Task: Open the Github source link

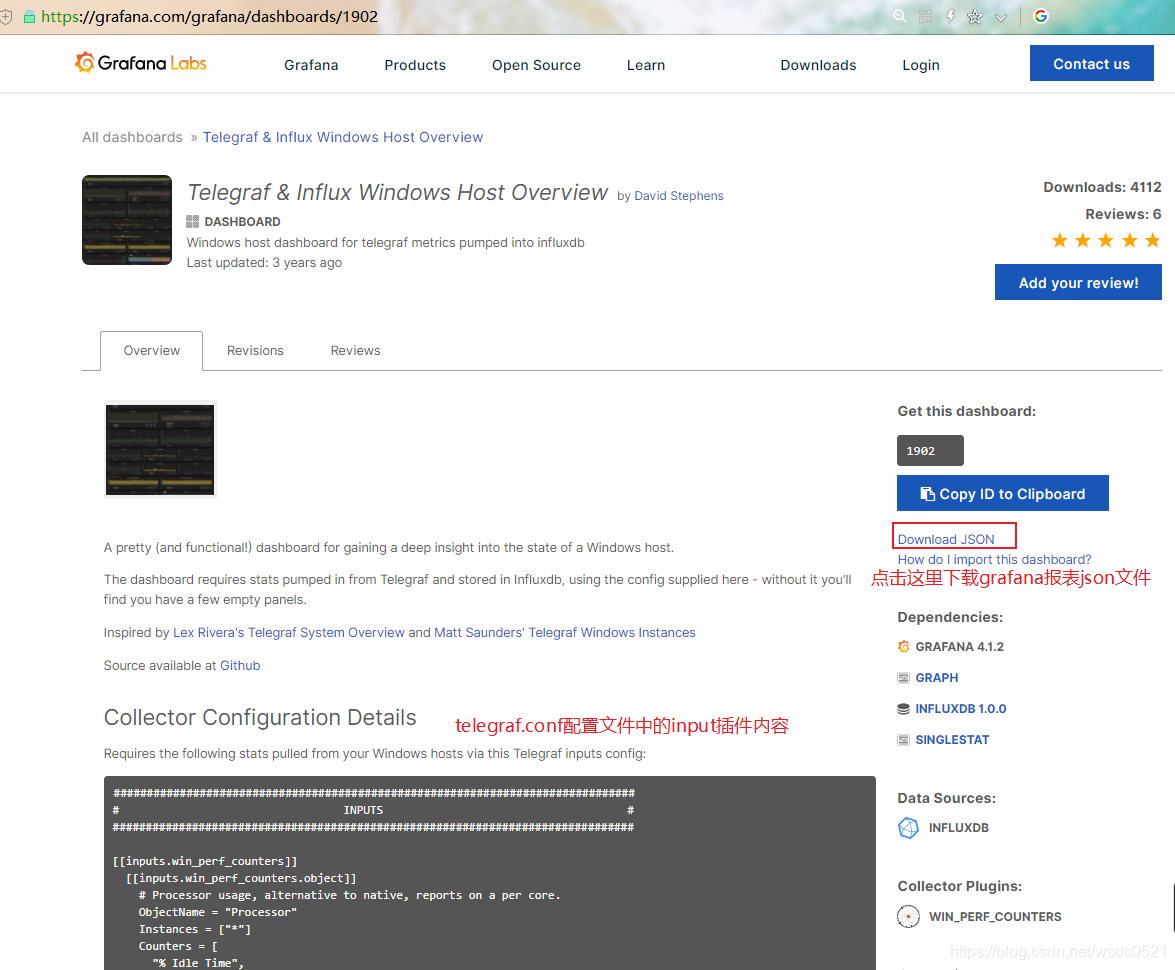Action: pyautogui.click(x=240, y=666)
